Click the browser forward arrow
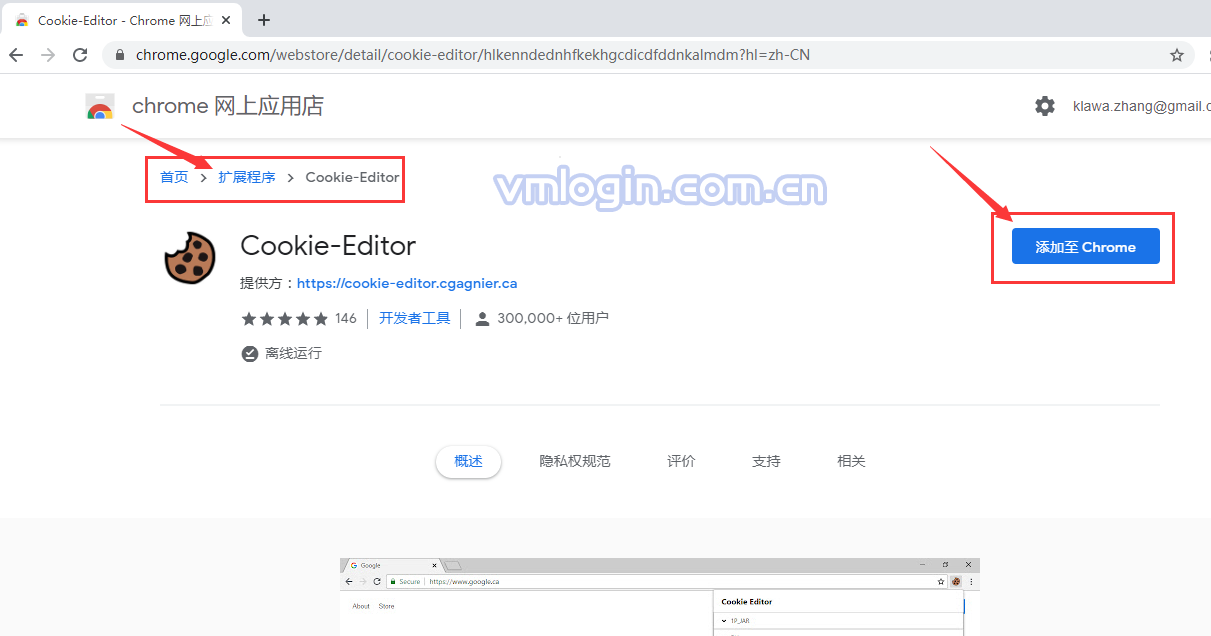Viewport: 1211px width, 636px height. [48, 55]
